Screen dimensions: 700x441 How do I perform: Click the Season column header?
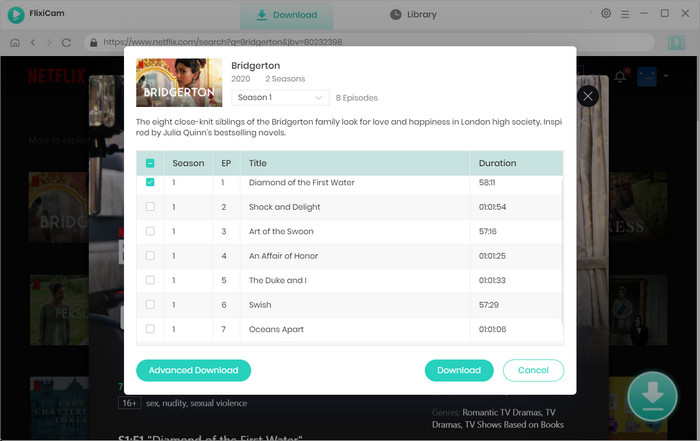[188, 163]
